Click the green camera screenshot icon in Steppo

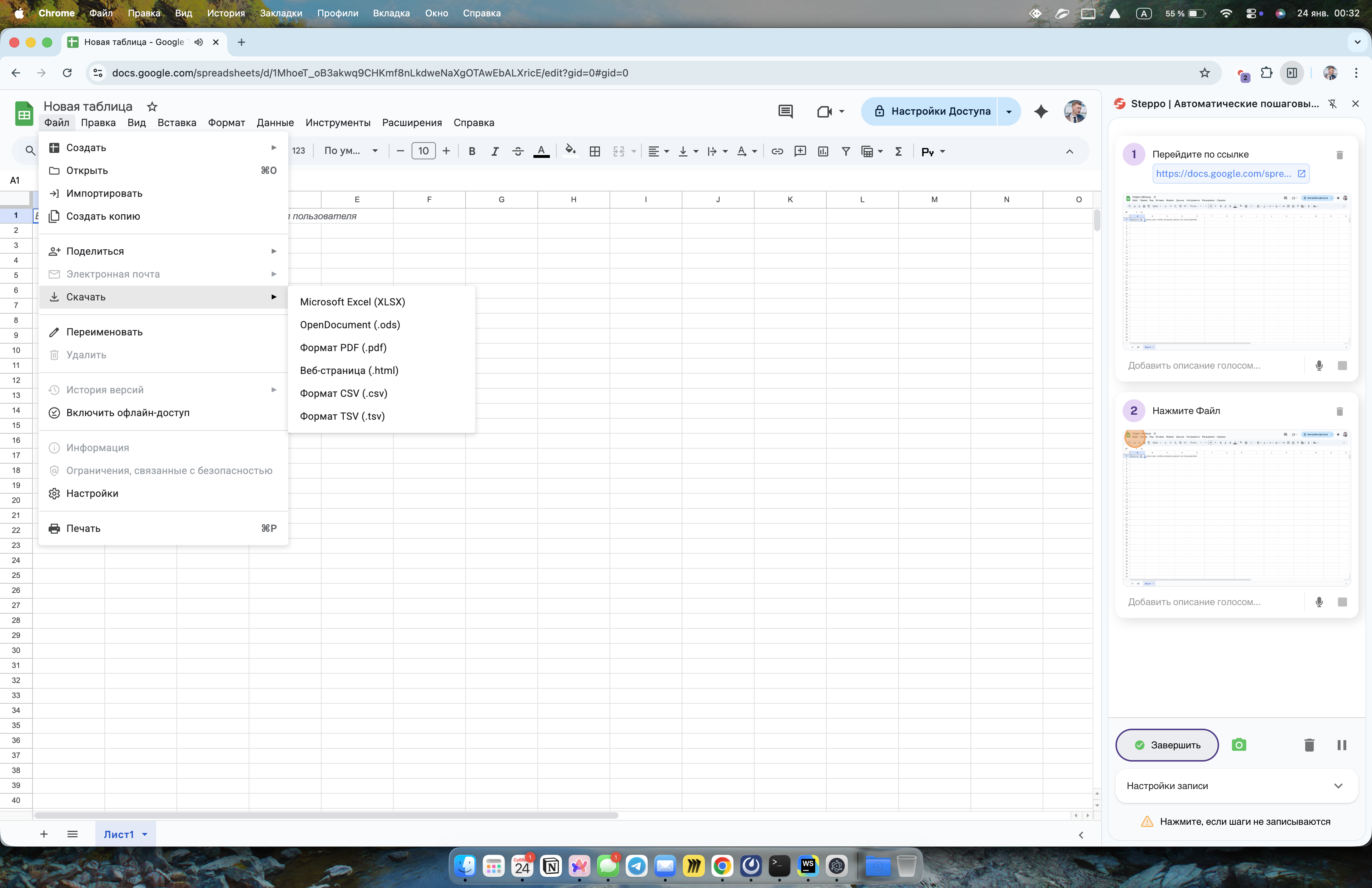(x=1238, y=744)
